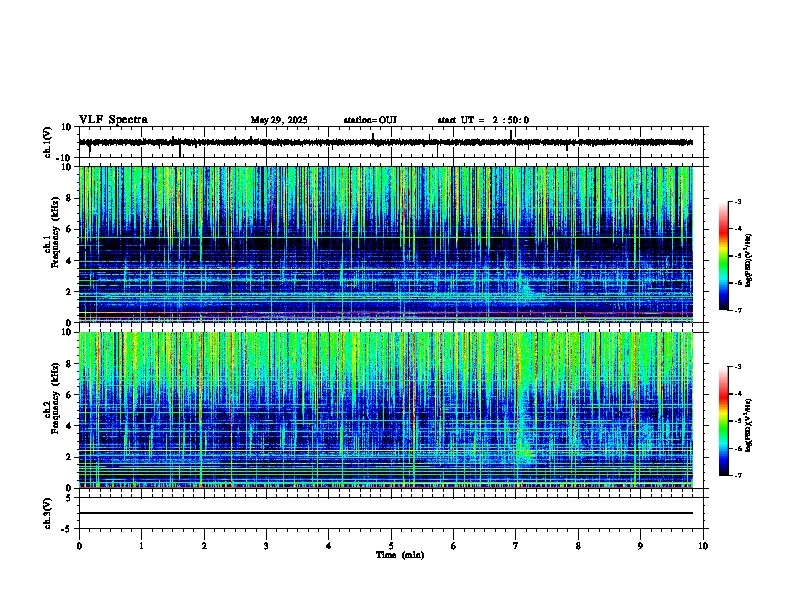Click the ch.2 spectrogram color scale bar
Image resolution: width=792 pixels, height=612 pixels.
click(x=723, y=421)
